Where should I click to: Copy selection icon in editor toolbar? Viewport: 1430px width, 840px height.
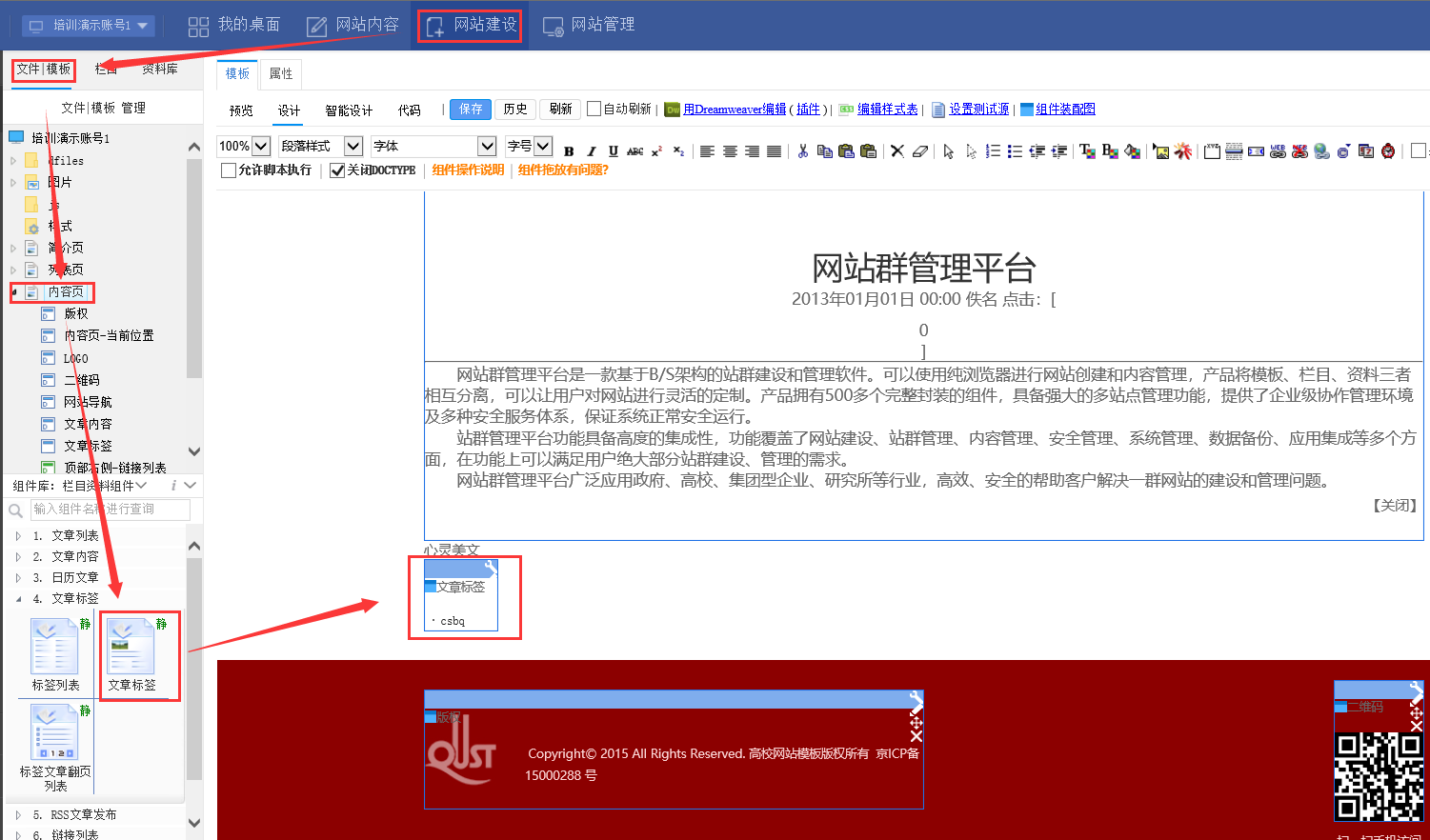(824, 150)
